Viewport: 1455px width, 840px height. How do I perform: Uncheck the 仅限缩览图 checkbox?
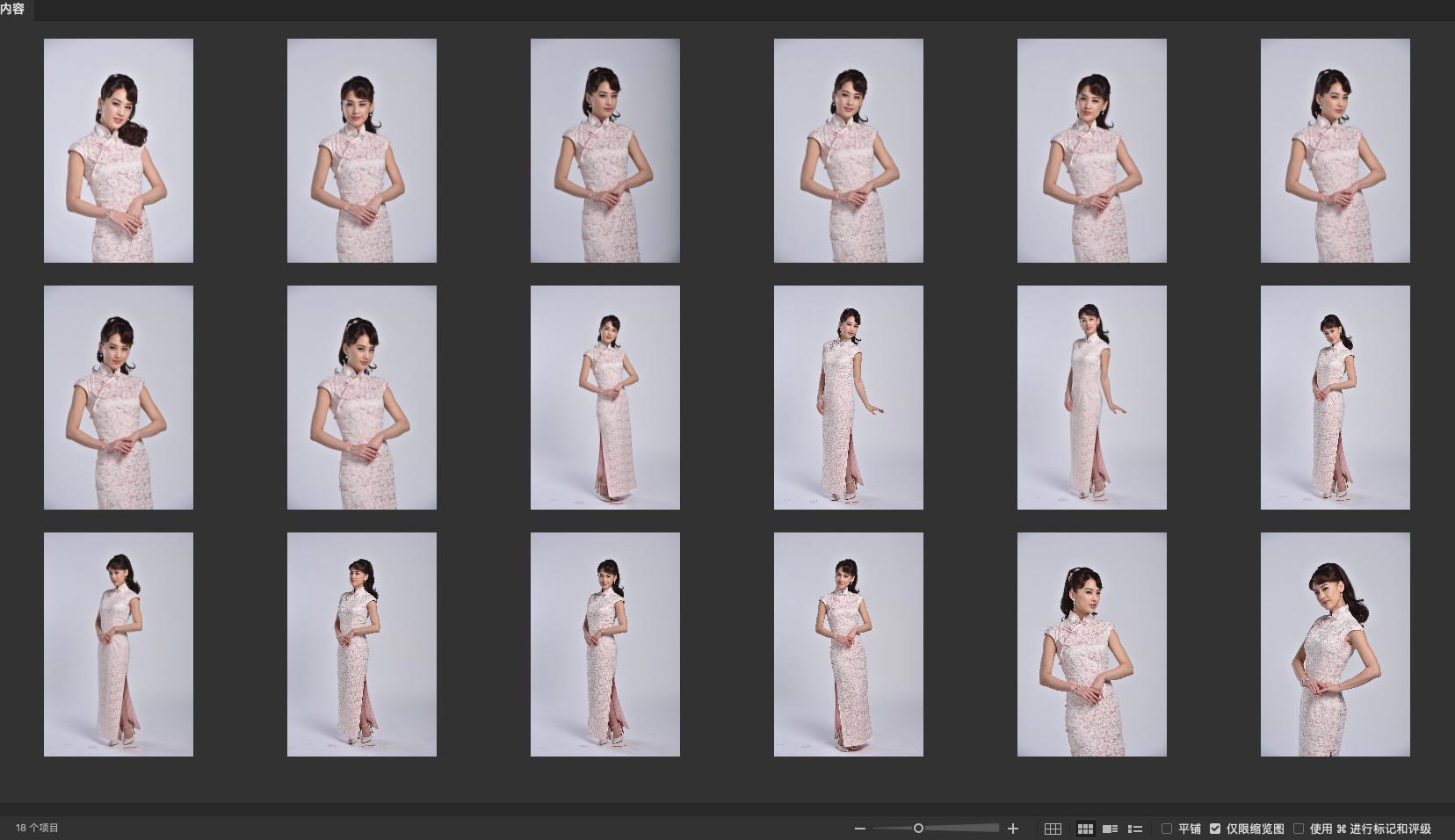pos(1215,829)
